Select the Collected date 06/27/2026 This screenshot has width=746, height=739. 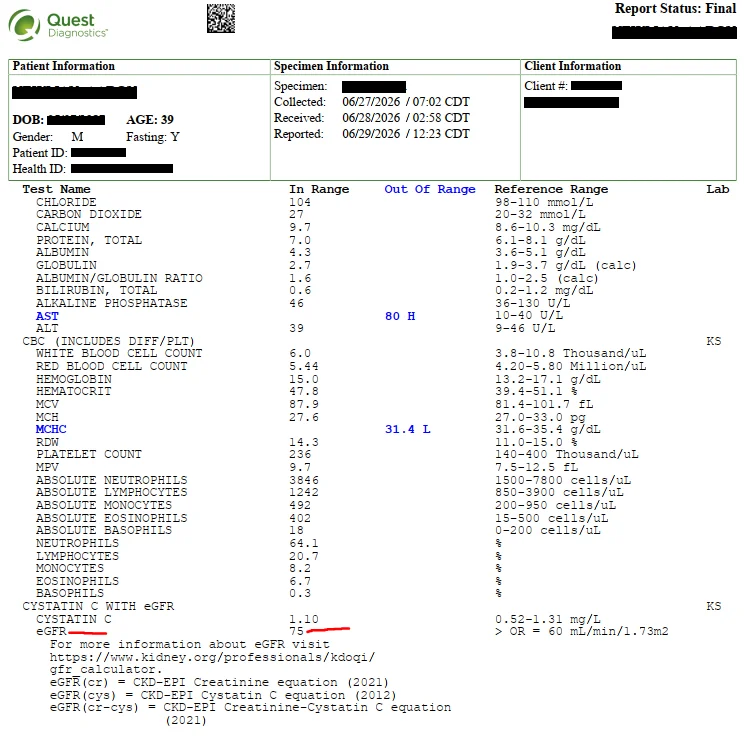(371, 102)
